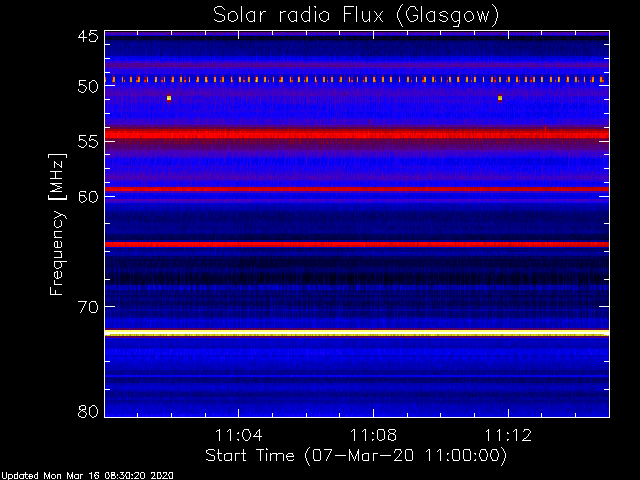Click the 11:12 time tick label
The height and width of the screenshot is (480, 640).
coord(508,435)
